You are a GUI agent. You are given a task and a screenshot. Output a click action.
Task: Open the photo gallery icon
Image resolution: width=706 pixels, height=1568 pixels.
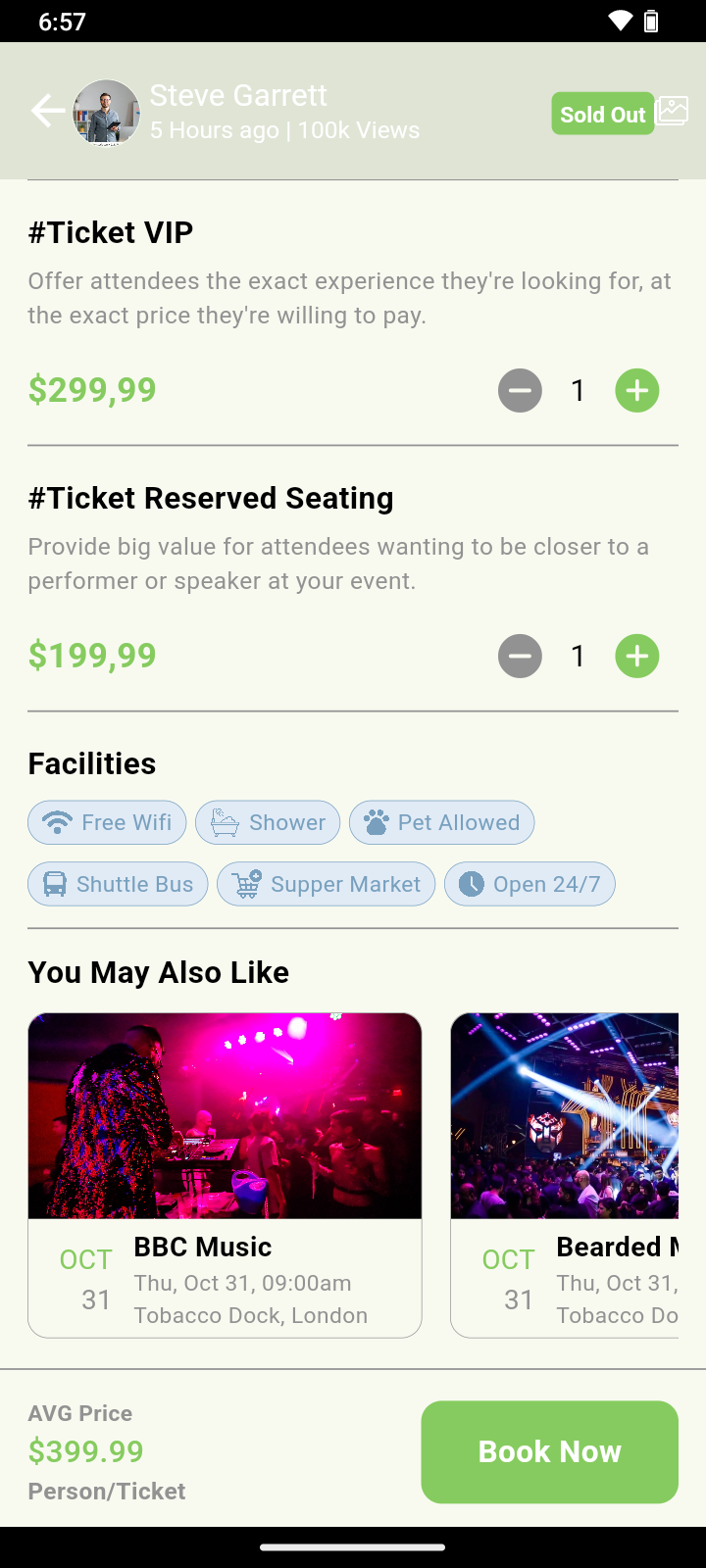coord(673,111)
